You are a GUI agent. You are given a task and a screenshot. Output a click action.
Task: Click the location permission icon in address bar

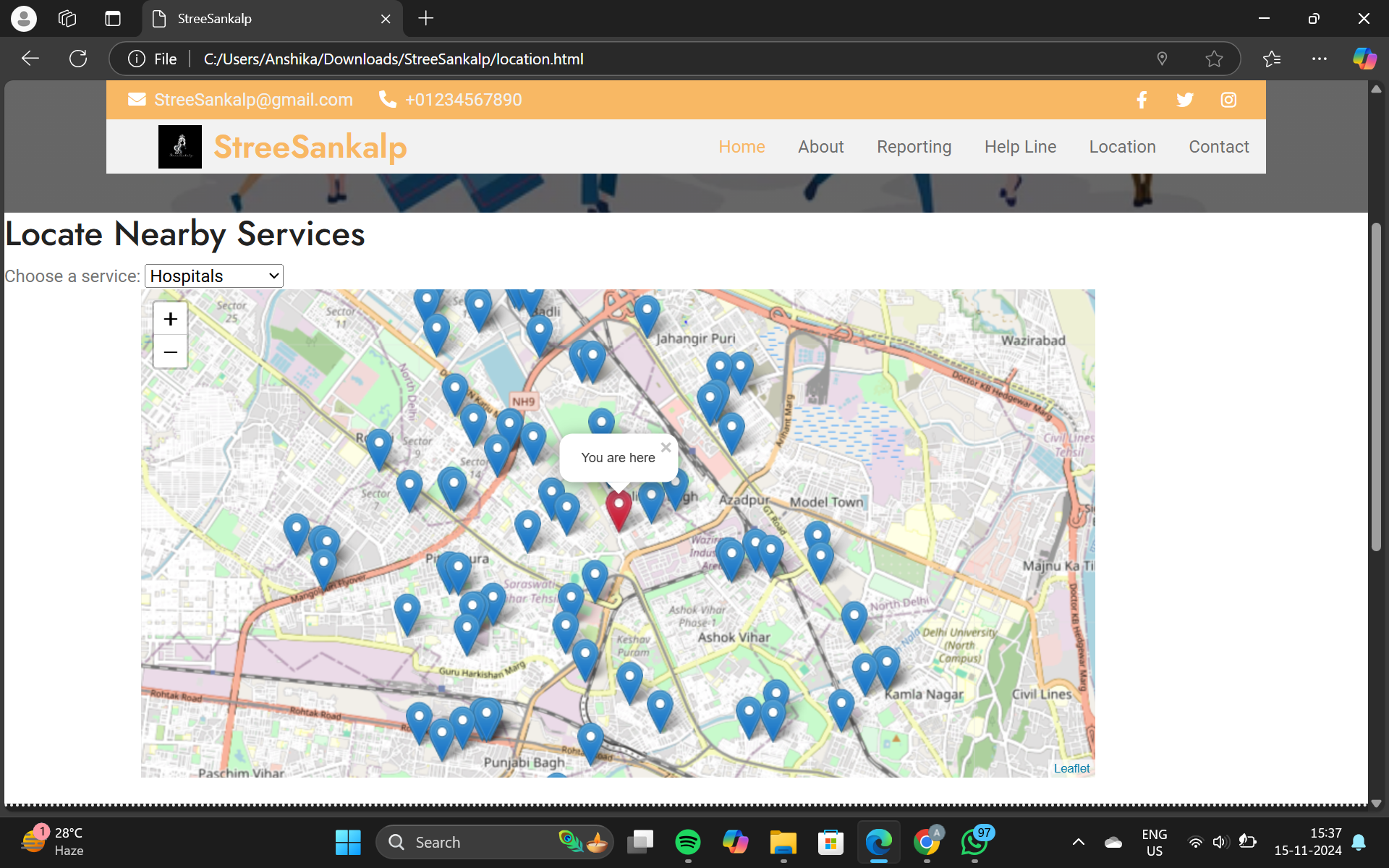click(1162, 59)
